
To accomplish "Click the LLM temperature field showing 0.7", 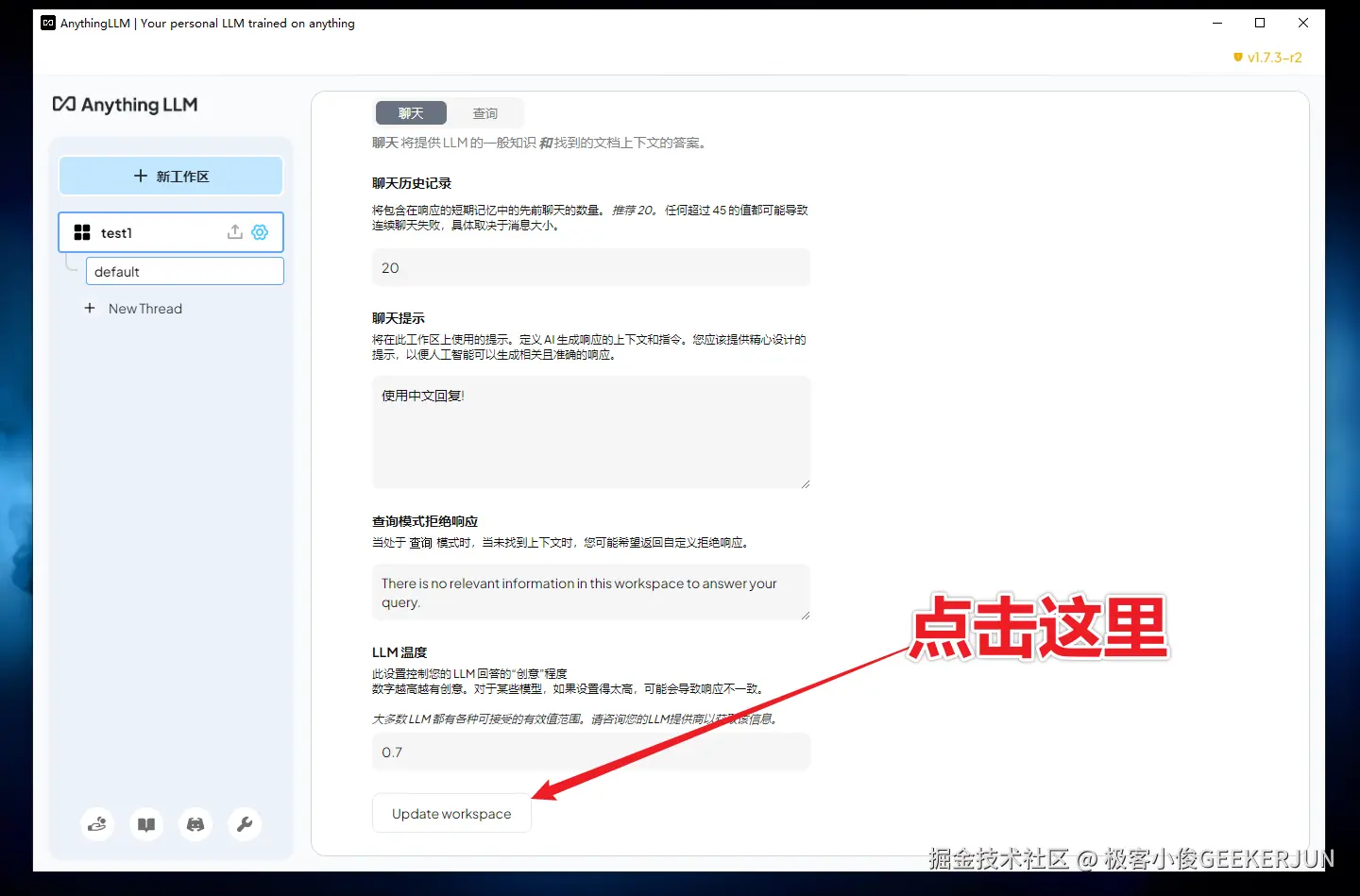I will pos(591,752).
